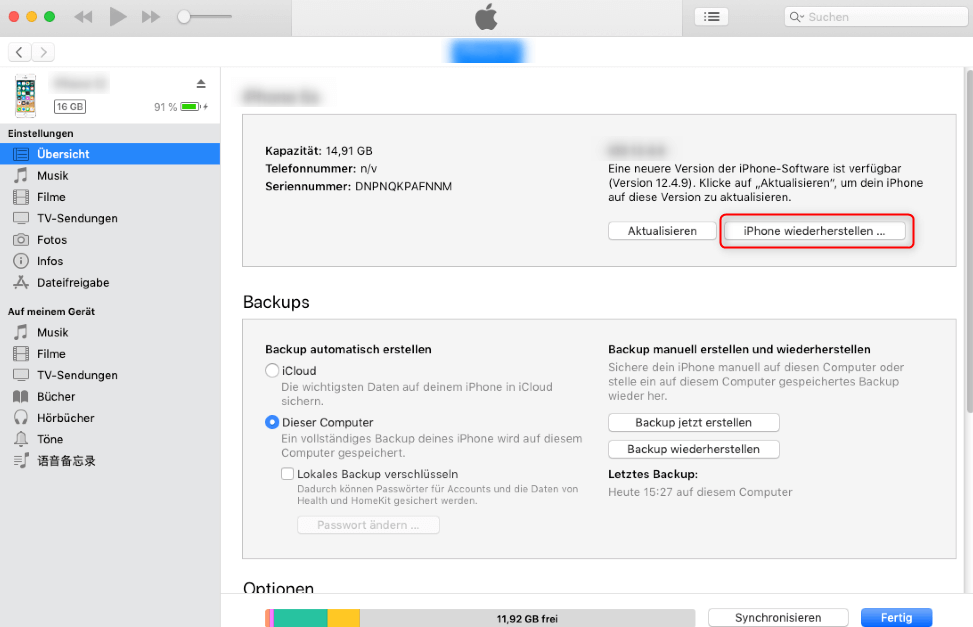This screenshot has height=627, width=973.
Task: Select the iCloud backup radio button
Action: [272, 371]
